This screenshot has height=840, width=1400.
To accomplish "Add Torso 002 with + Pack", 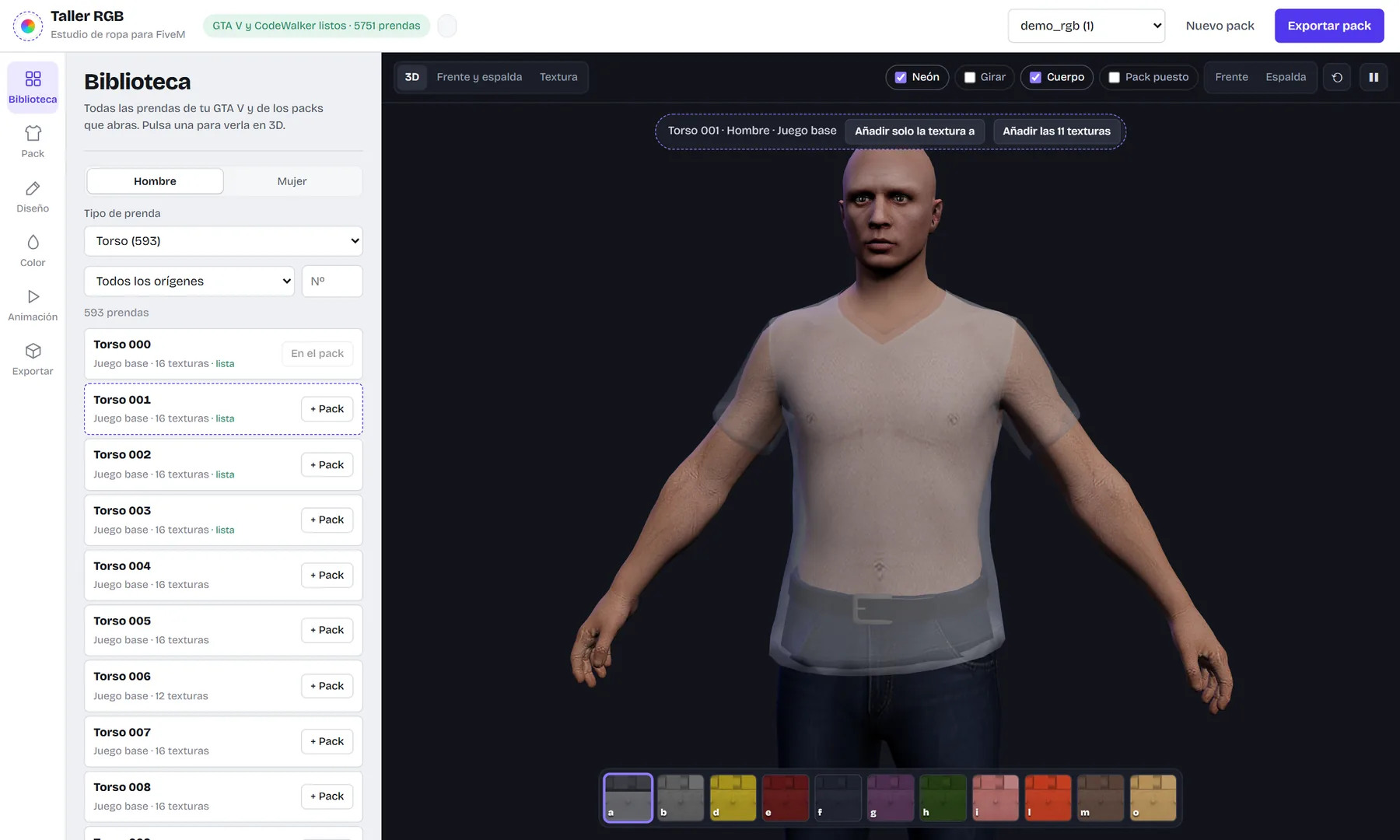I will [x=327, y=465].
